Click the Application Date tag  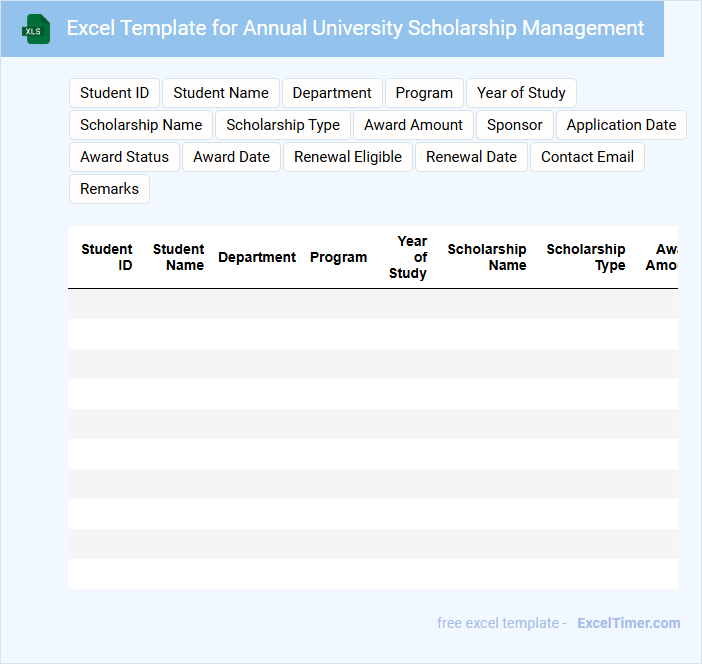(621, 125)
